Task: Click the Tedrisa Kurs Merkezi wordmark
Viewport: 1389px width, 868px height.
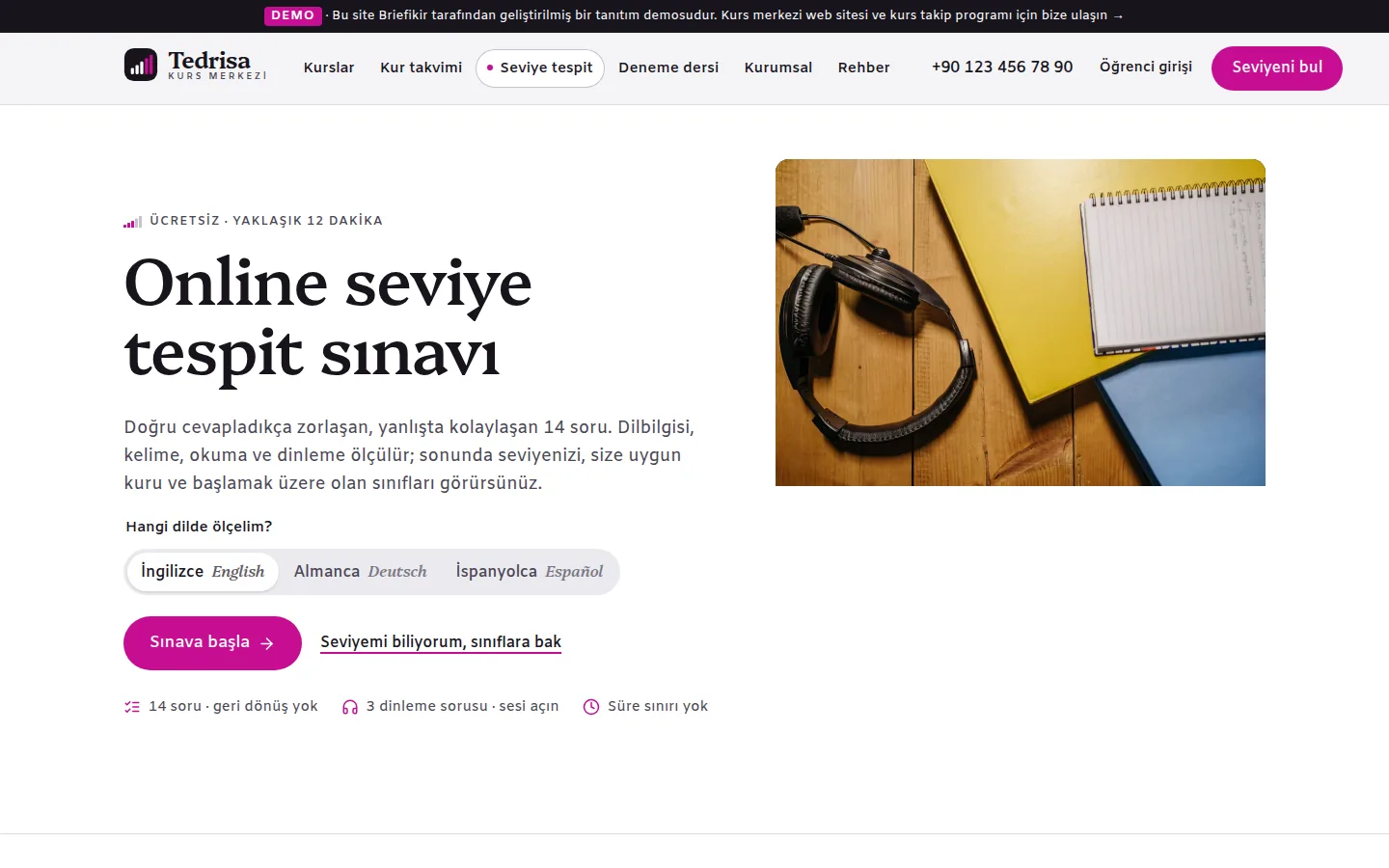Action: point(217,65)
